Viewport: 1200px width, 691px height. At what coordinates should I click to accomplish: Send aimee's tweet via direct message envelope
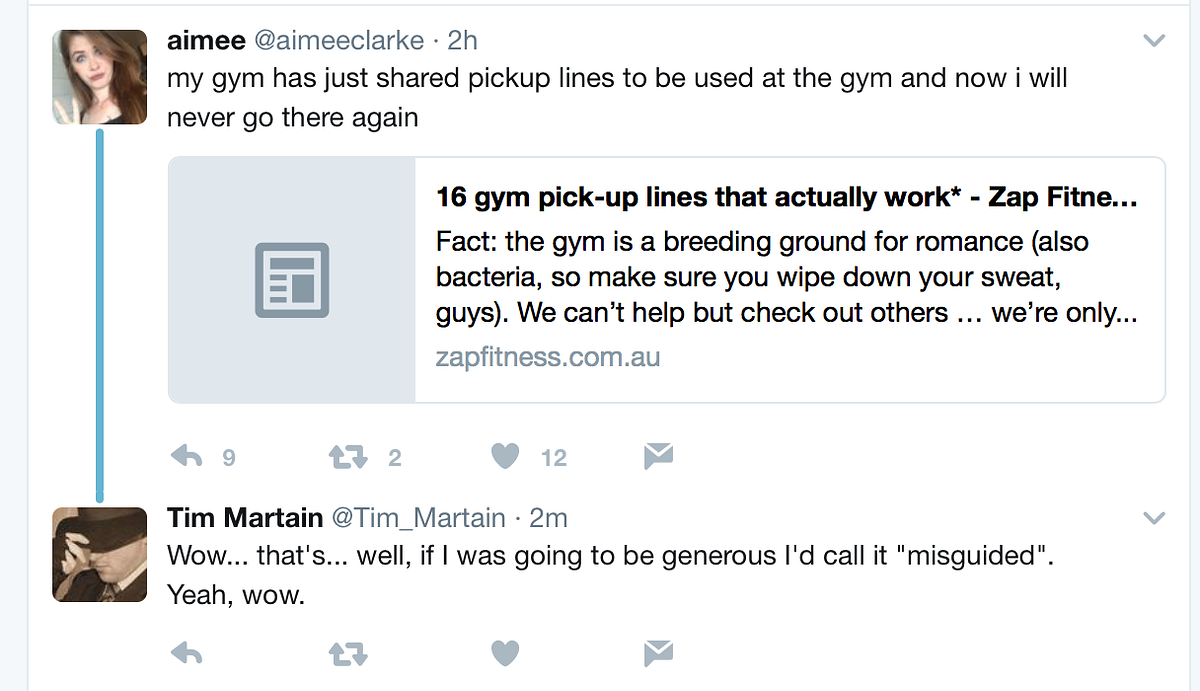point(658,457)
